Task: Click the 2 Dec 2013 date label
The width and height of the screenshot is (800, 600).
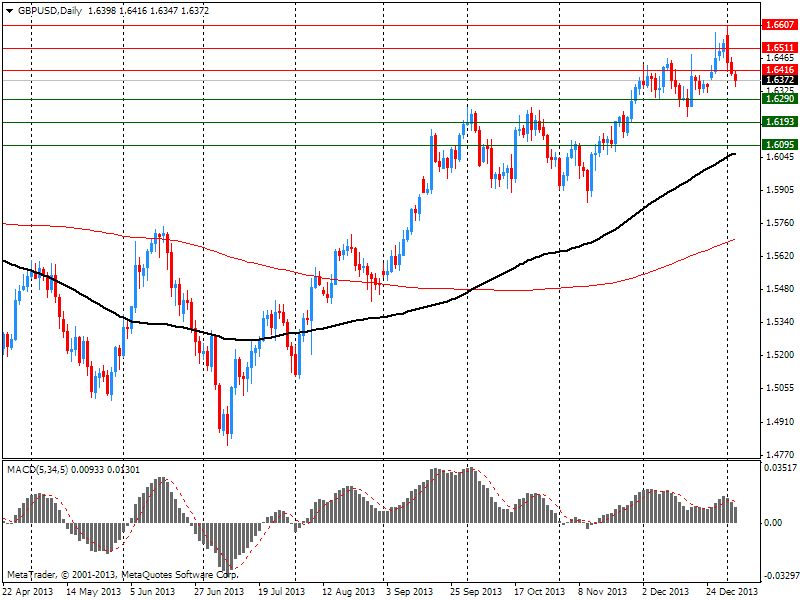Action: tap(666, 591)
